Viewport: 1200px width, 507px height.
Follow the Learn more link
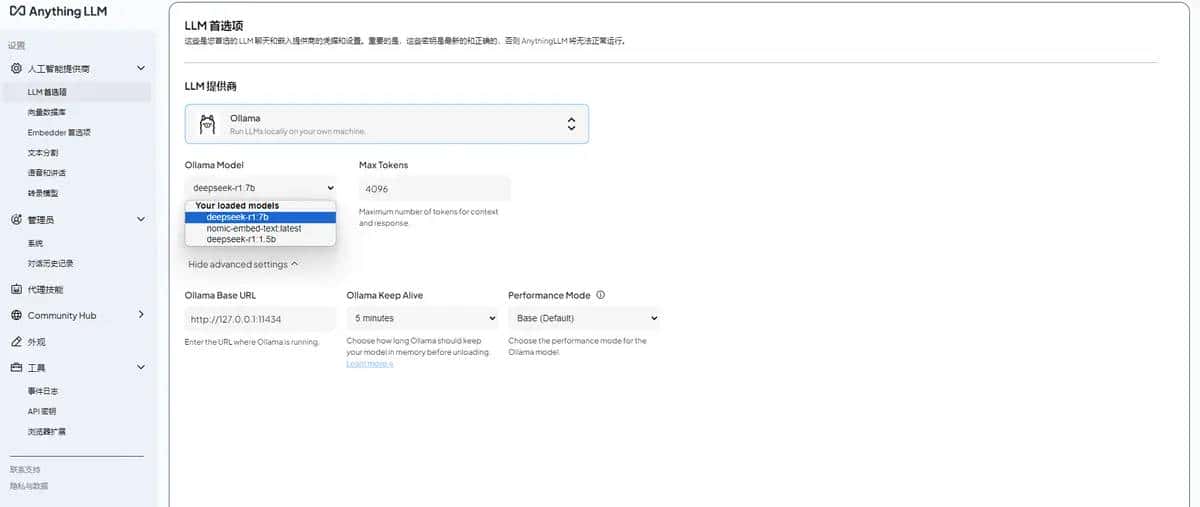pyautogui.click(x=369, y=364)
